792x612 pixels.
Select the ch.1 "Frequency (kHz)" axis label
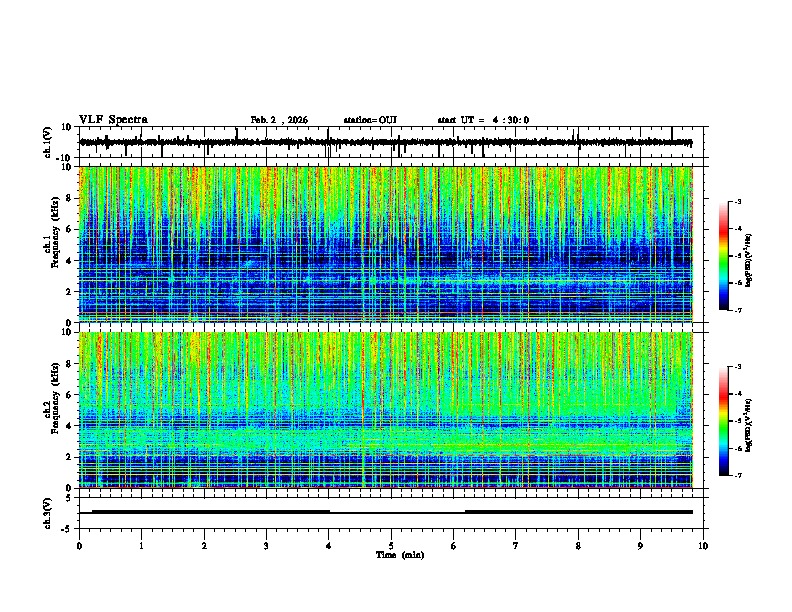tap(55, 233)
